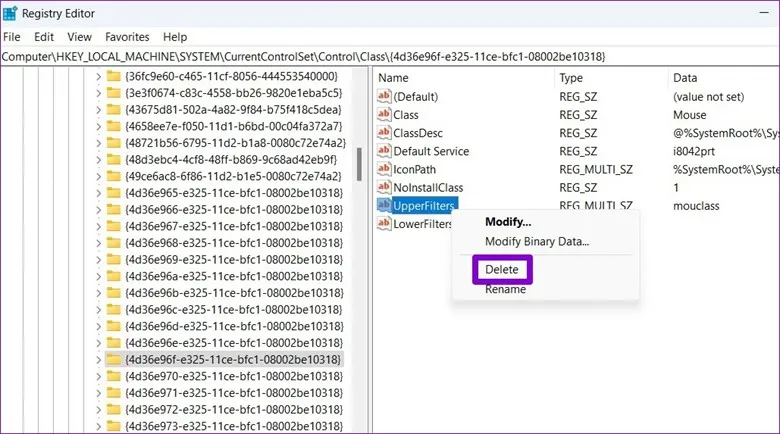The width and height of the screenshot is (780, 434).
Task: Open the Favorites menu
Action: point(126,37)
